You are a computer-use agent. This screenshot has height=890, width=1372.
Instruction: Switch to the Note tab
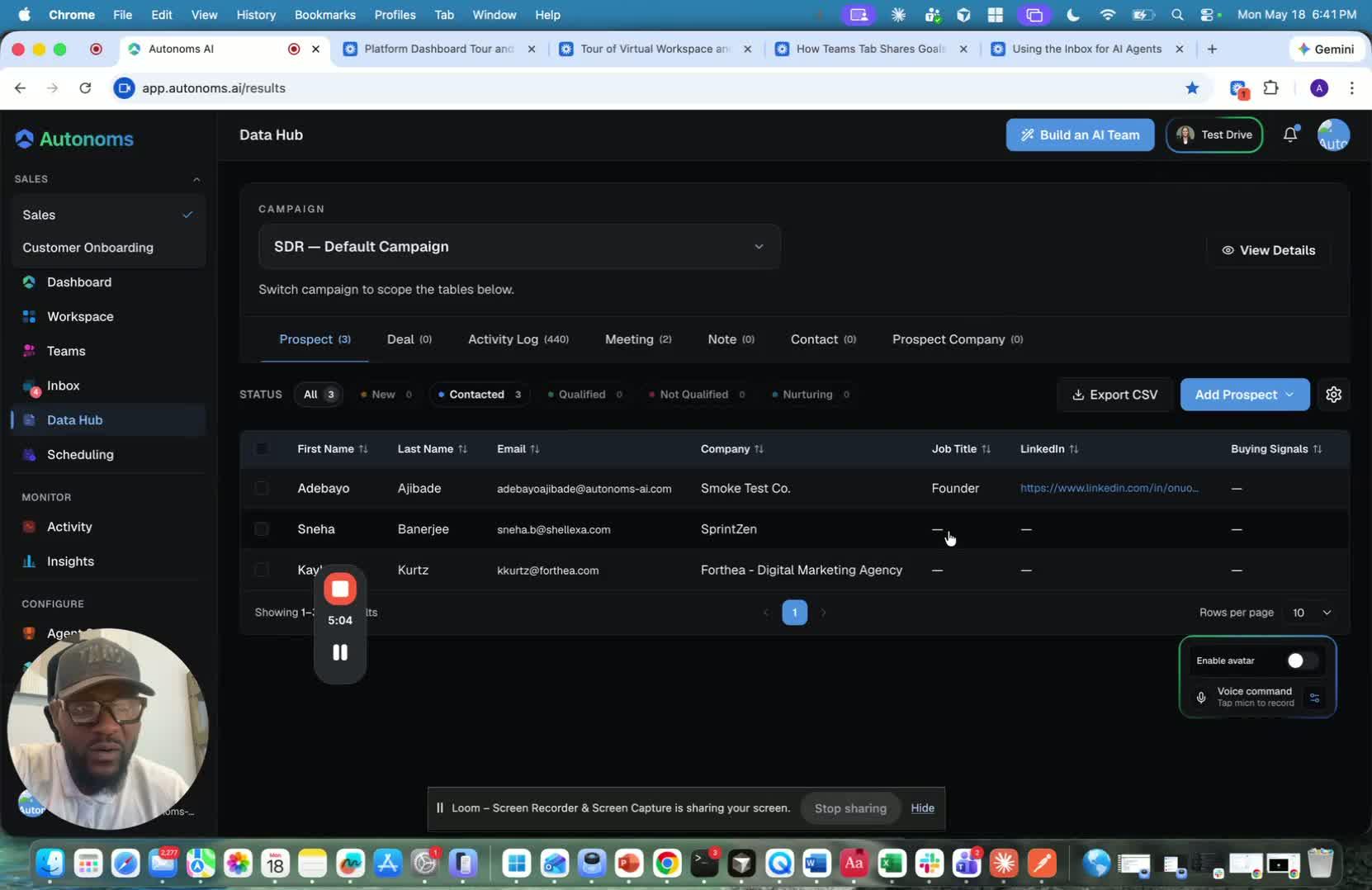(x=731, y=339)
